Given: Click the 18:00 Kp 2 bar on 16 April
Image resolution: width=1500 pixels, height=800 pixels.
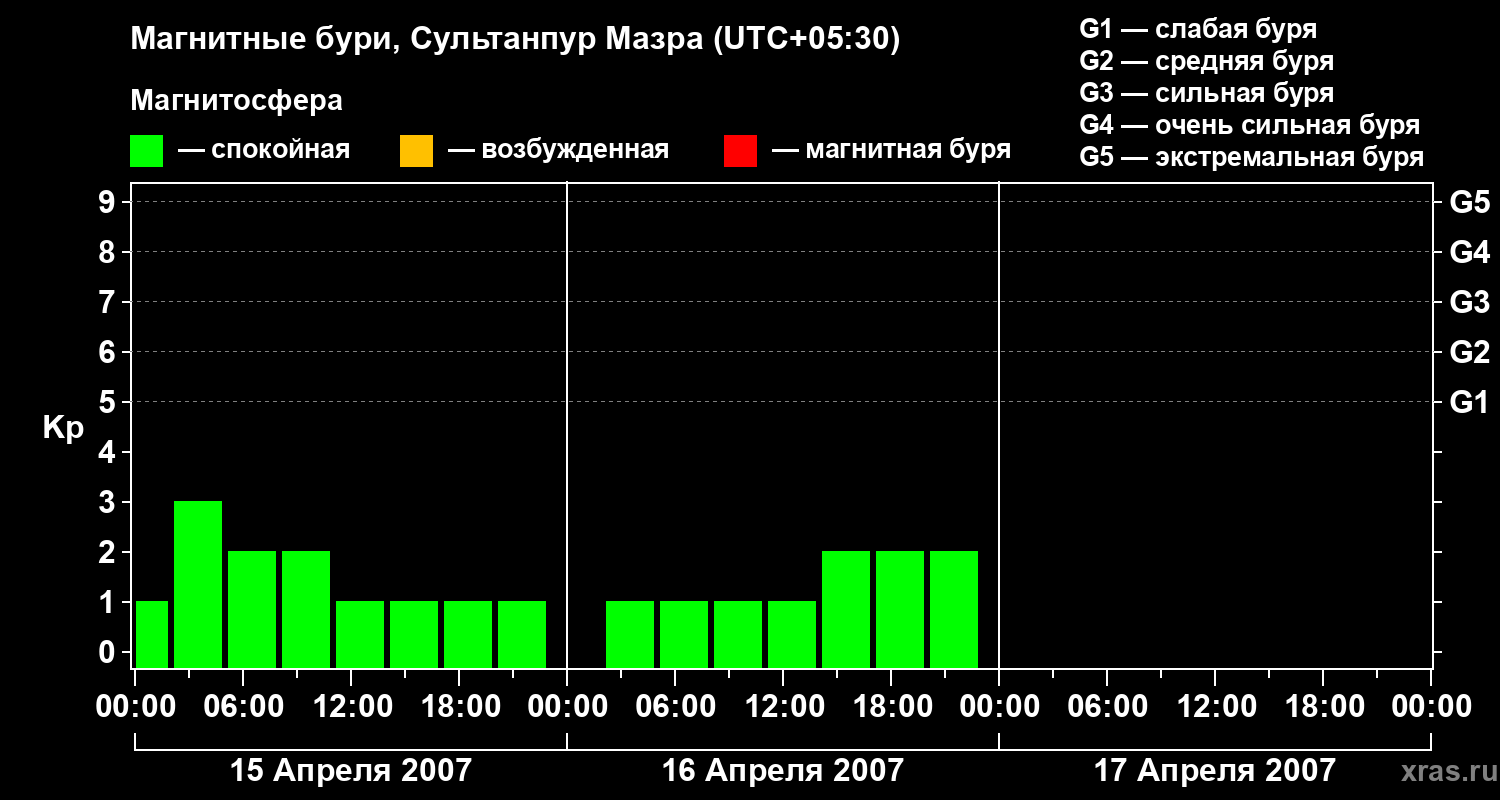Looking at the screenshot, I should [900, 609].
